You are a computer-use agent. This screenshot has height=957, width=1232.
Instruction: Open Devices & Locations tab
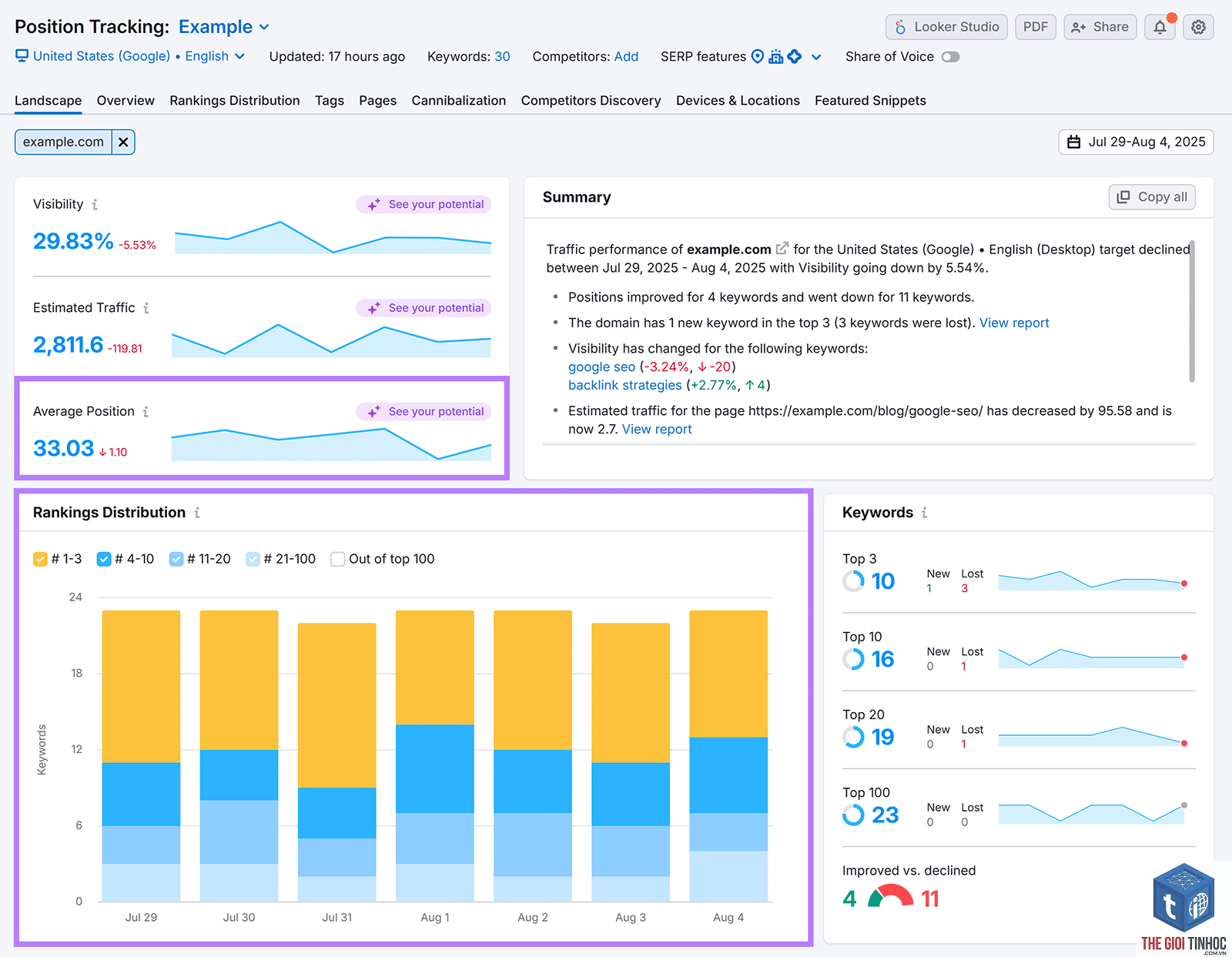pyautogui.click(x=738, y=101)
